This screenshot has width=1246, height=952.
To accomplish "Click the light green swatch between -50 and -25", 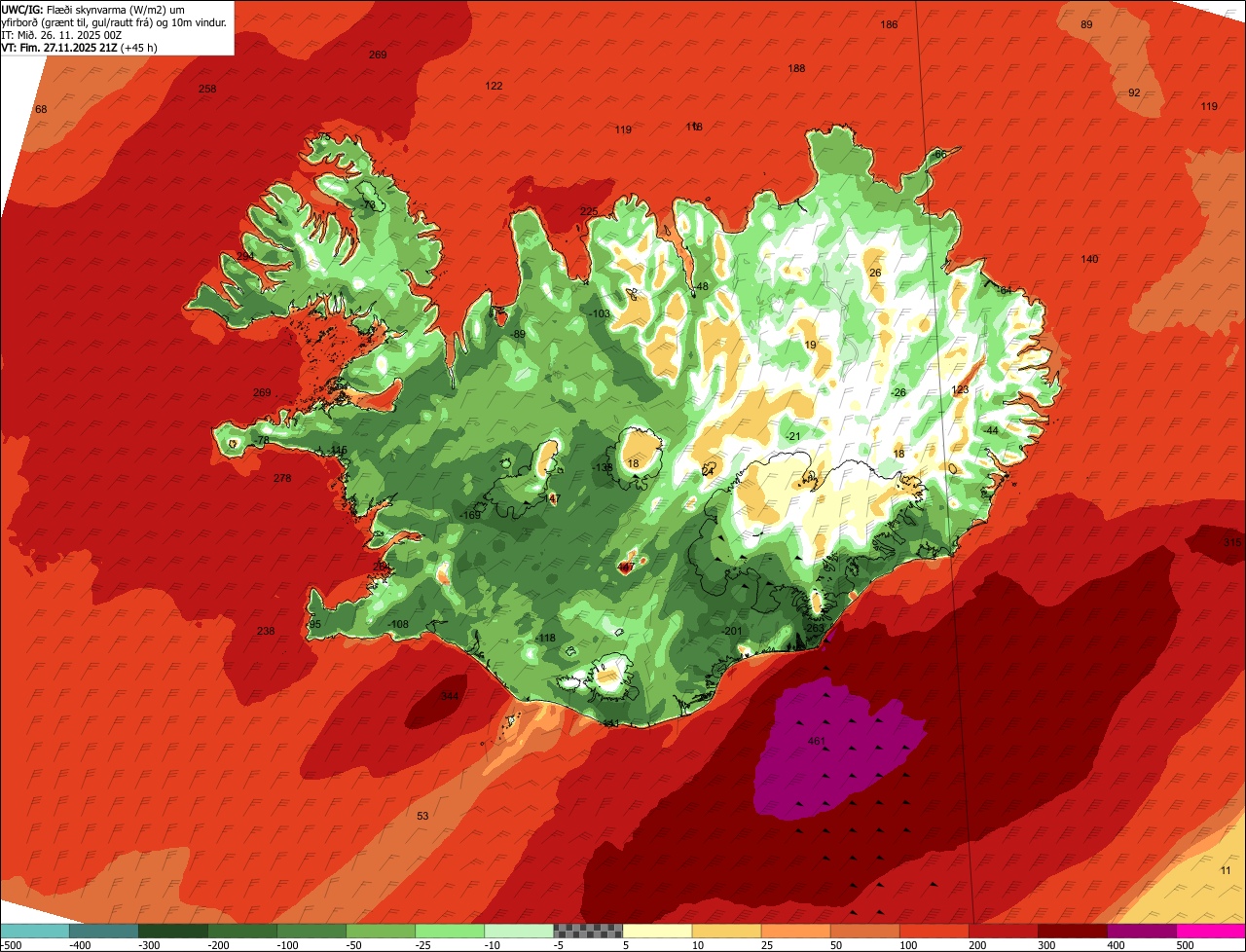I will (x=381, y=931).
